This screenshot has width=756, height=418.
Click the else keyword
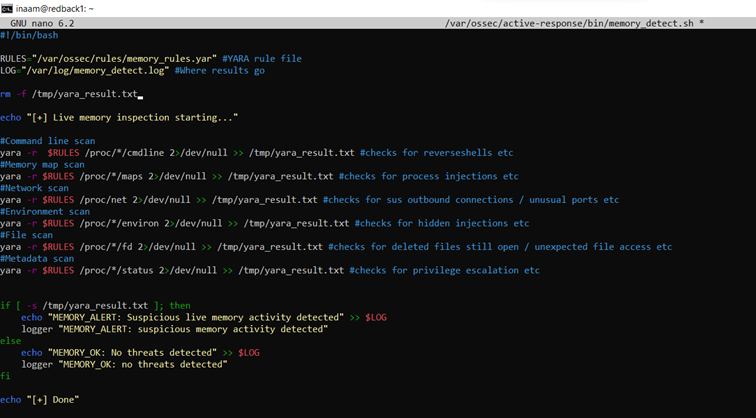[x=11, y=341]
